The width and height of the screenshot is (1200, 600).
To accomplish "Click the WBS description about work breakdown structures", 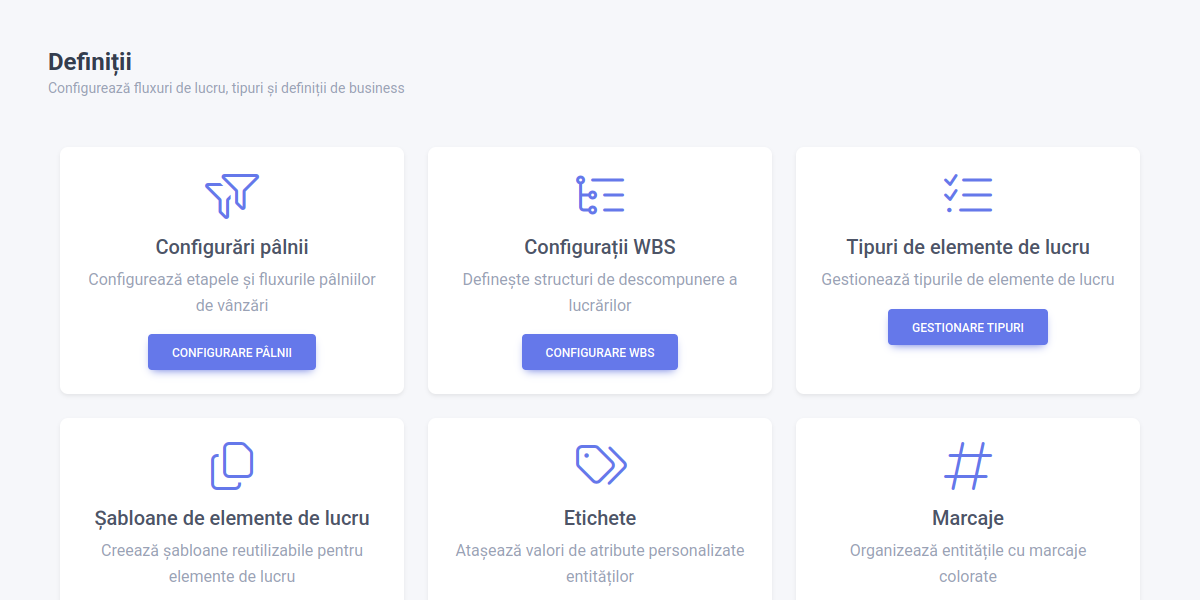I will (600, 292).
